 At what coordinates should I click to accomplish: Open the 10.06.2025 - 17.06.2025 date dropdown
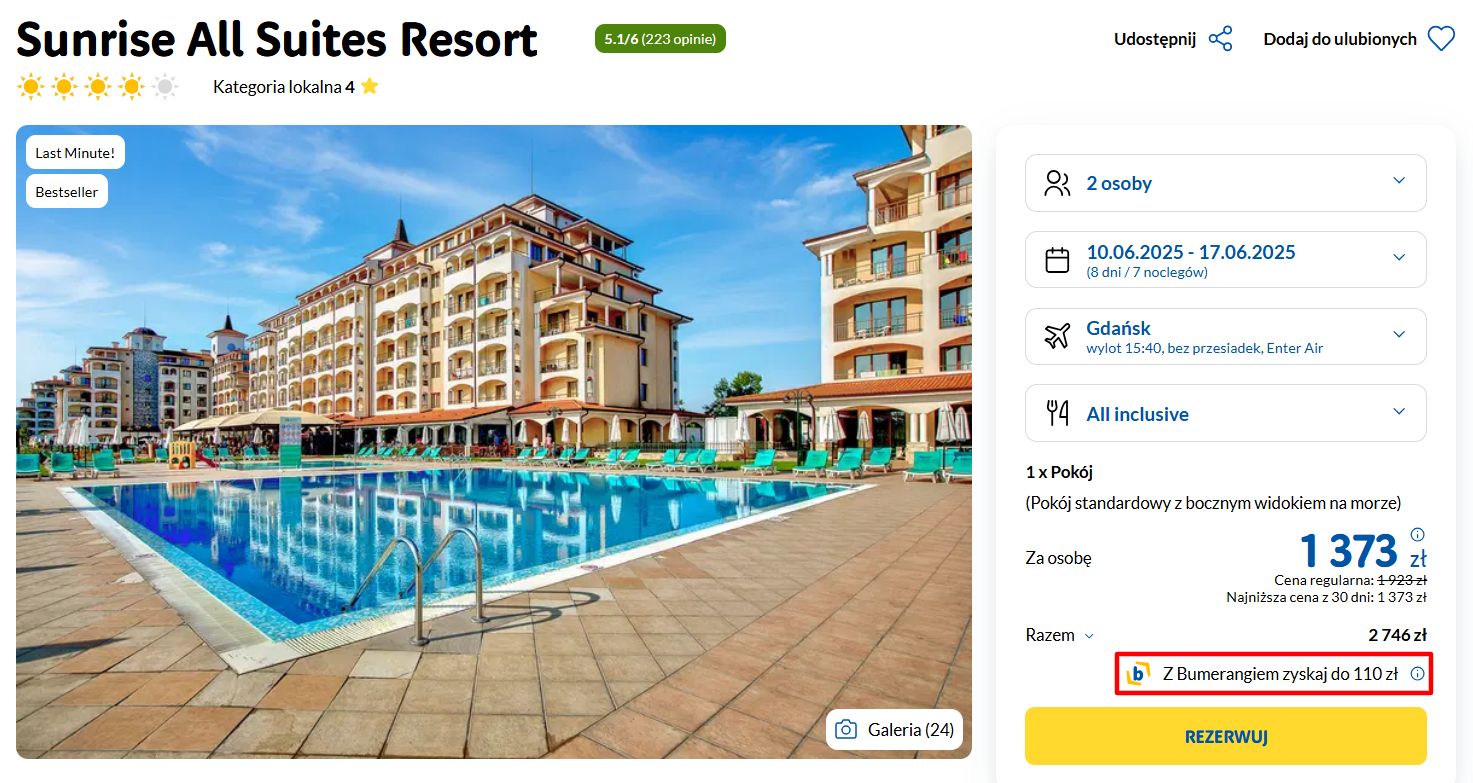click(1226, 260)
